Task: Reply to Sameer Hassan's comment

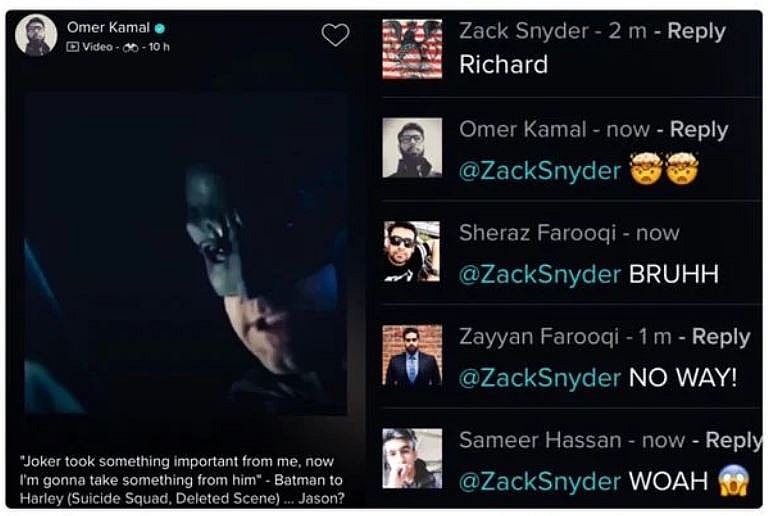Action: coord(734,440)
